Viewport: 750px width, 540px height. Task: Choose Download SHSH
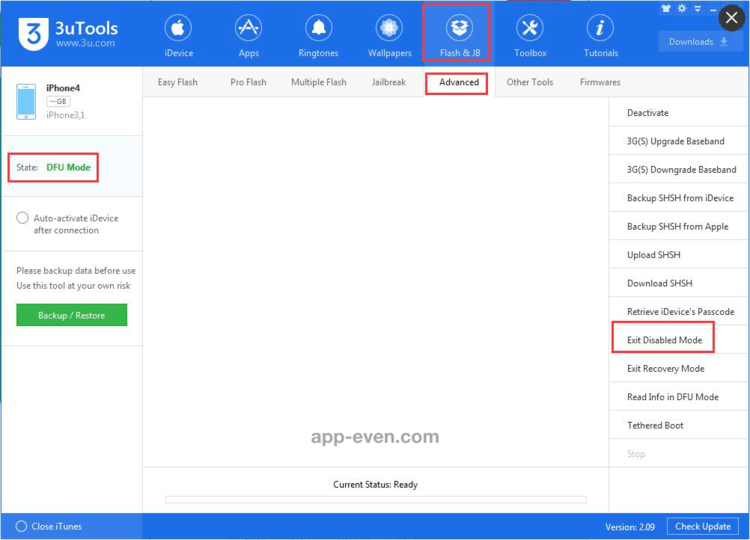point(678,283)
